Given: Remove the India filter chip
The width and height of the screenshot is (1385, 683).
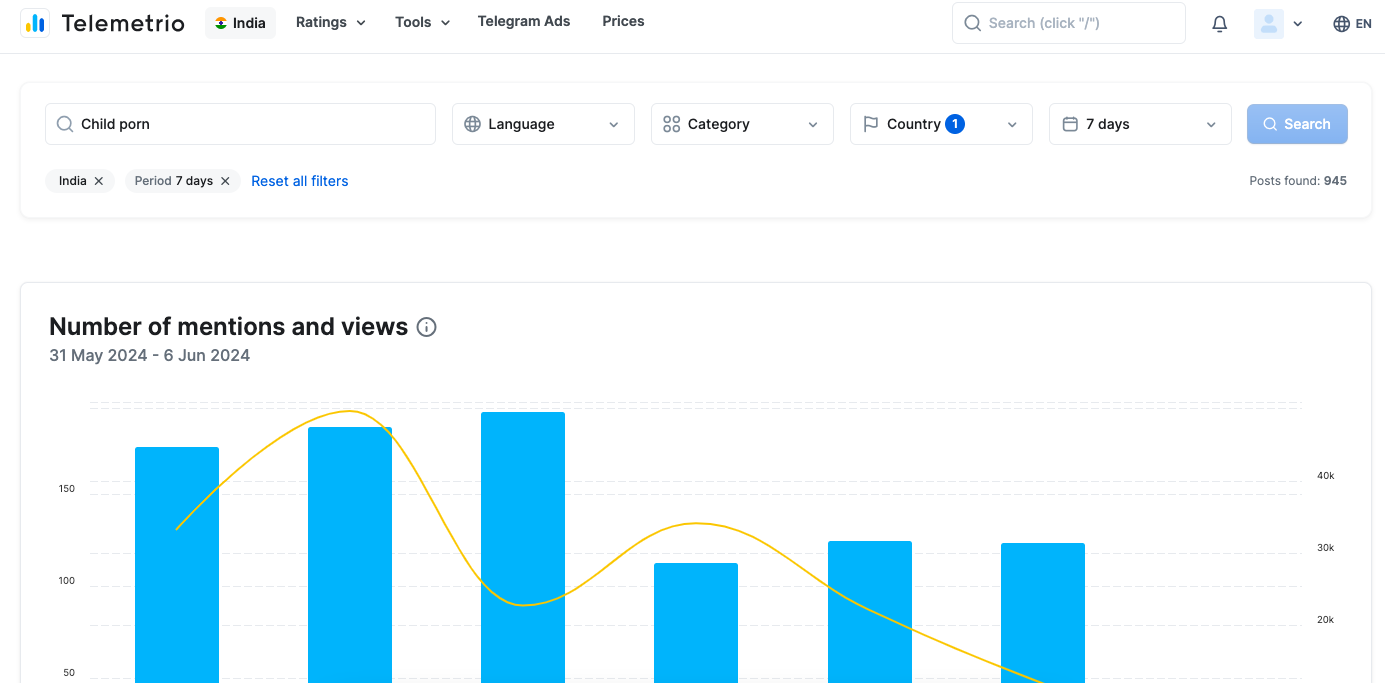Looking at the screenshot, I should [98, 181].
